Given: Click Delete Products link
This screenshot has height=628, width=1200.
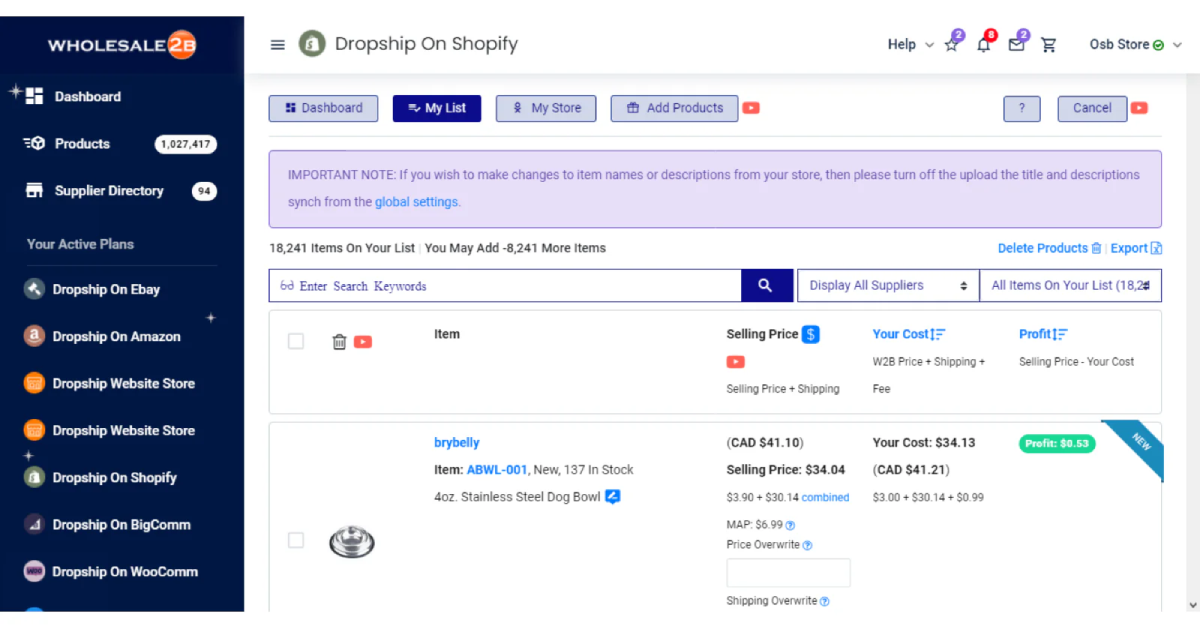Looking at the screenshot, I should coord(1043,248).
